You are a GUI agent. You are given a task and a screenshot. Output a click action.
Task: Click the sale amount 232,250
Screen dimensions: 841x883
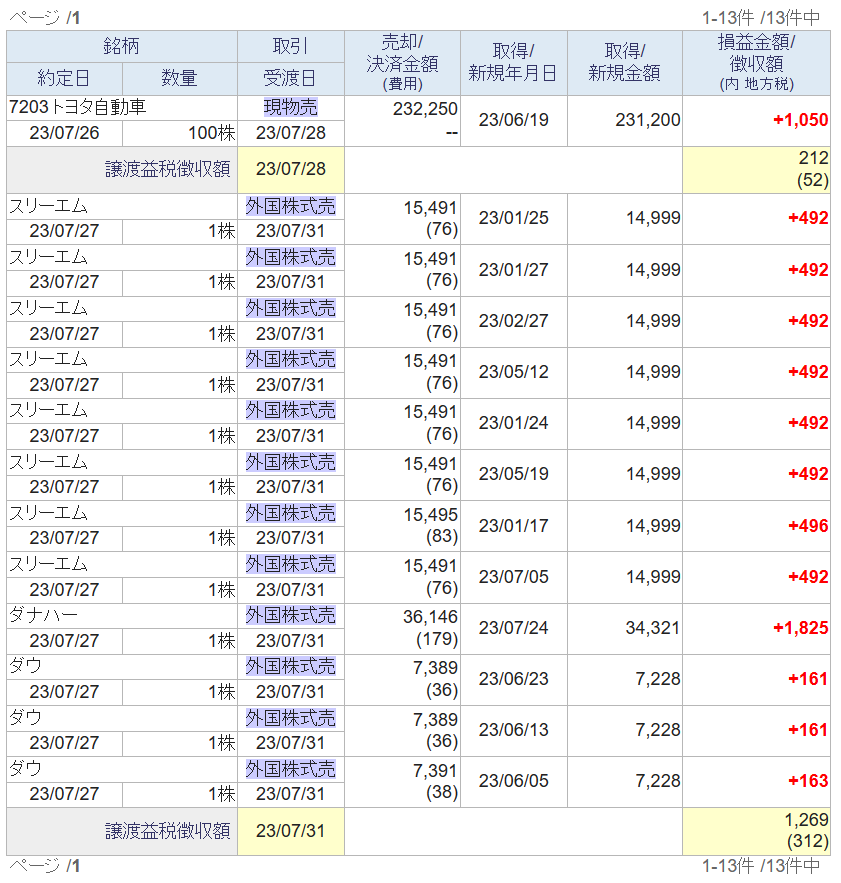pyautogui.click(x=425, y=109)
